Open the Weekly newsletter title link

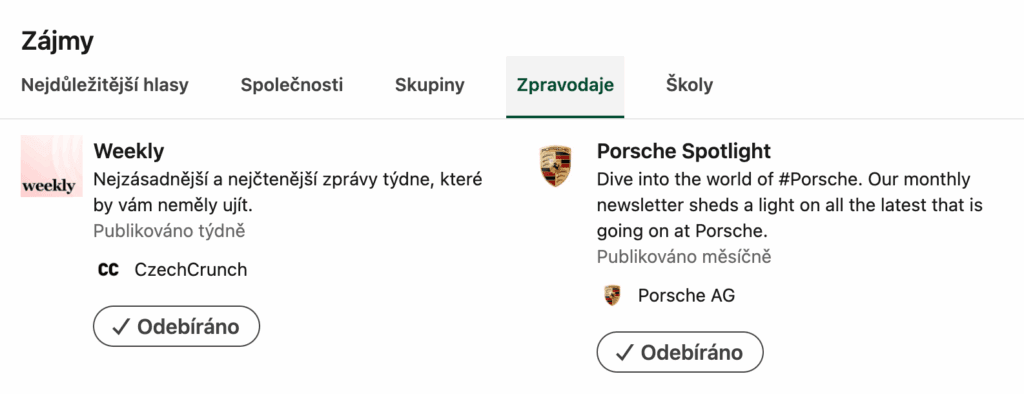[x=129, y=152]
